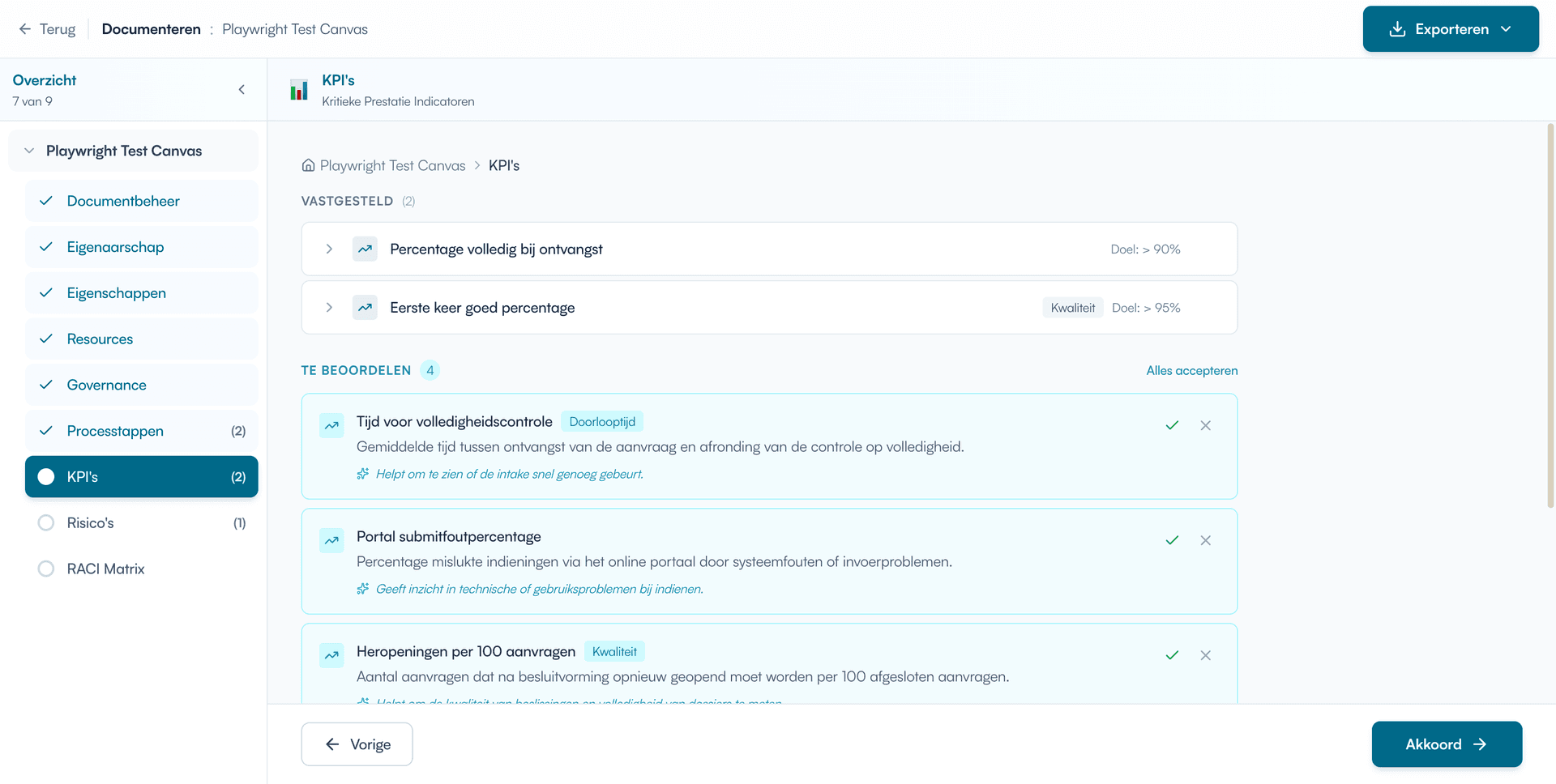Open the RACI Matrix section
The width and height of the screenshot is (1556, 784).
(105, 569)
